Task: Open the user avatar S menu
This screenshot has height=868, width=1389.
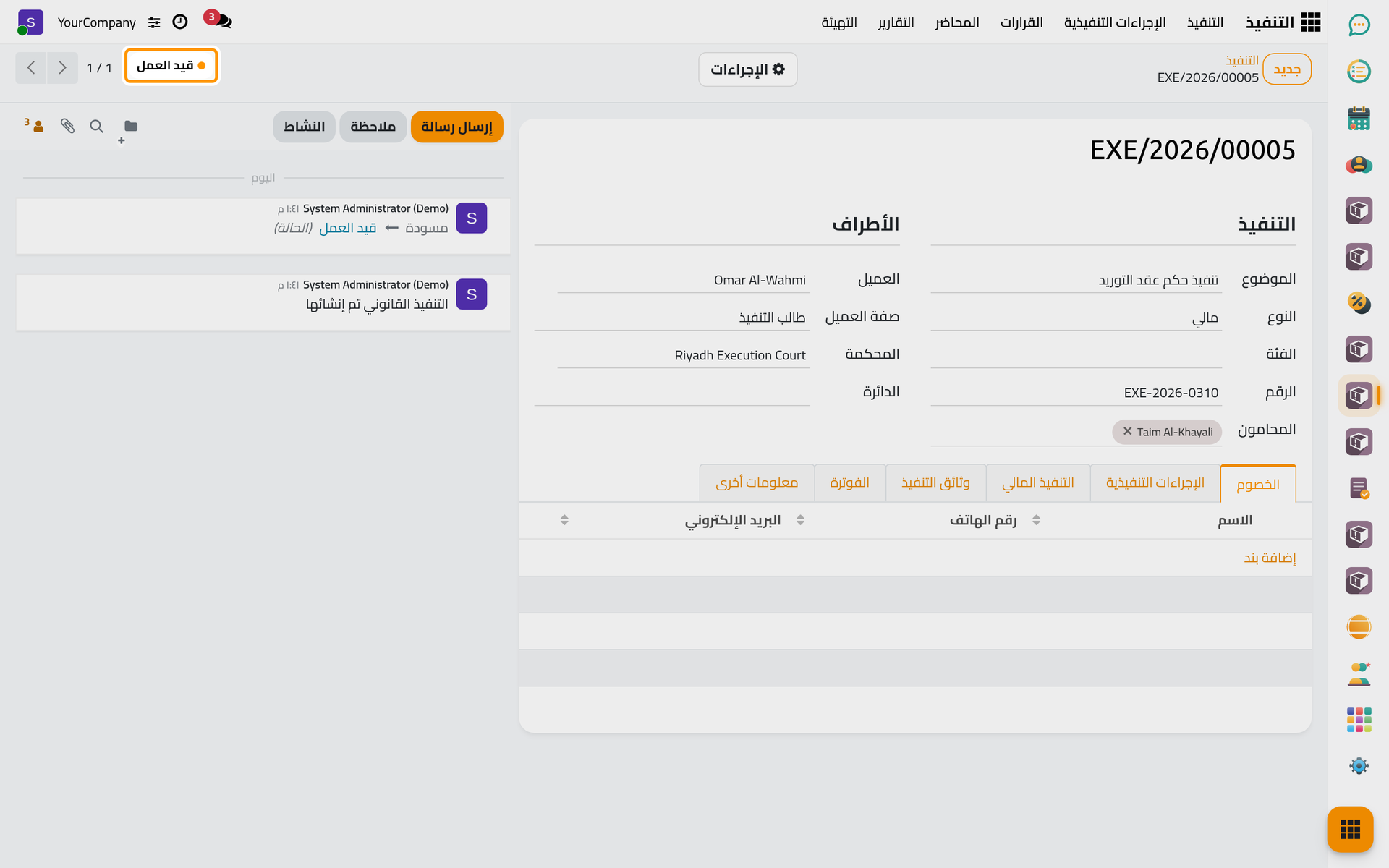Action: pos(30,22)
